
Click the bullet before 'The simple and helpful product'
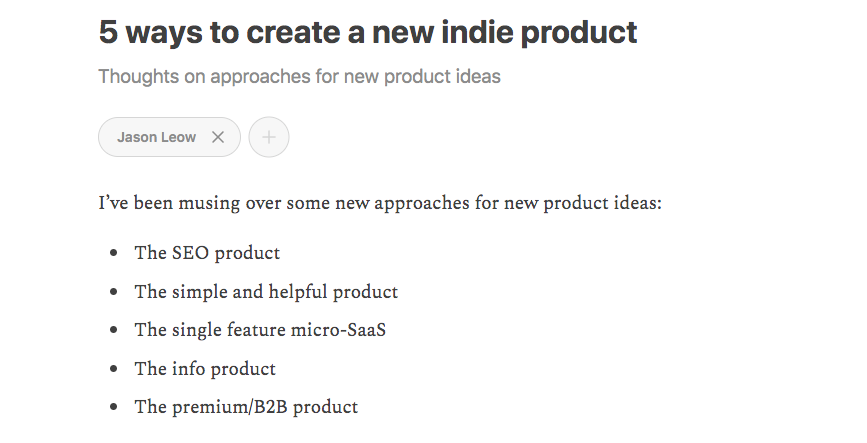pyautogui.click(x=115, y=293)
